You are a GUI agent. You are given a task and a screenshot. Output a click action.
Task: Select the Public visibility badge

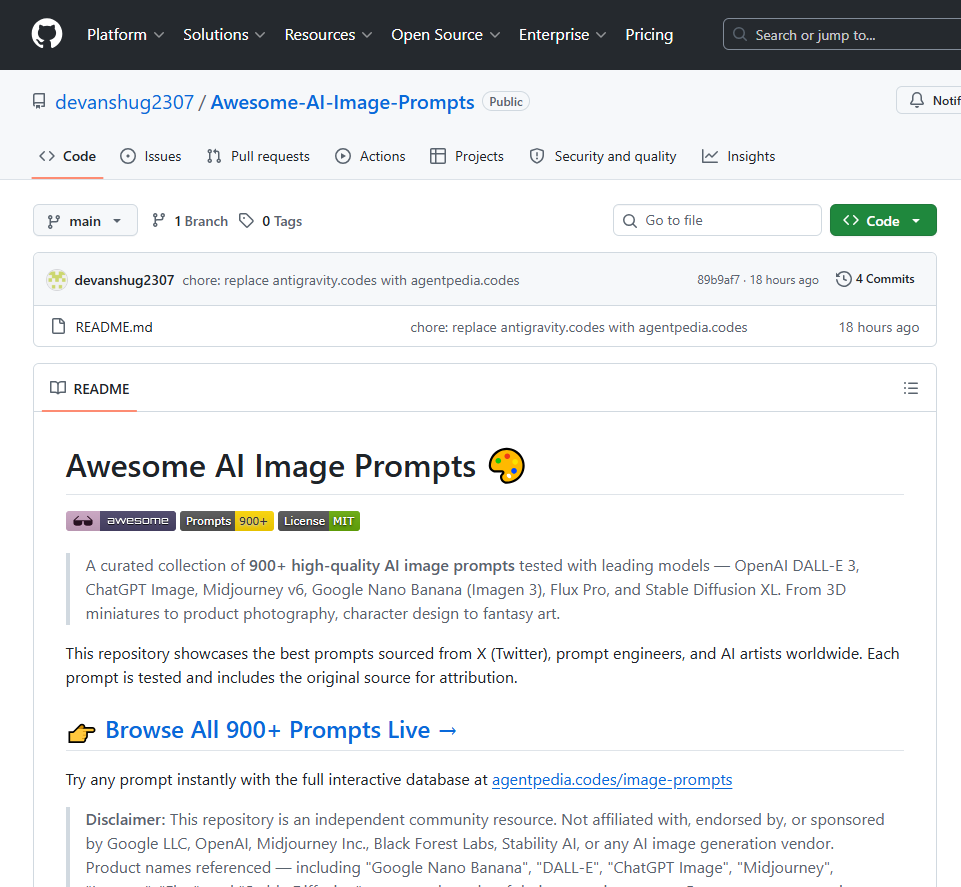pyautogui.click(x=506, y=102)
